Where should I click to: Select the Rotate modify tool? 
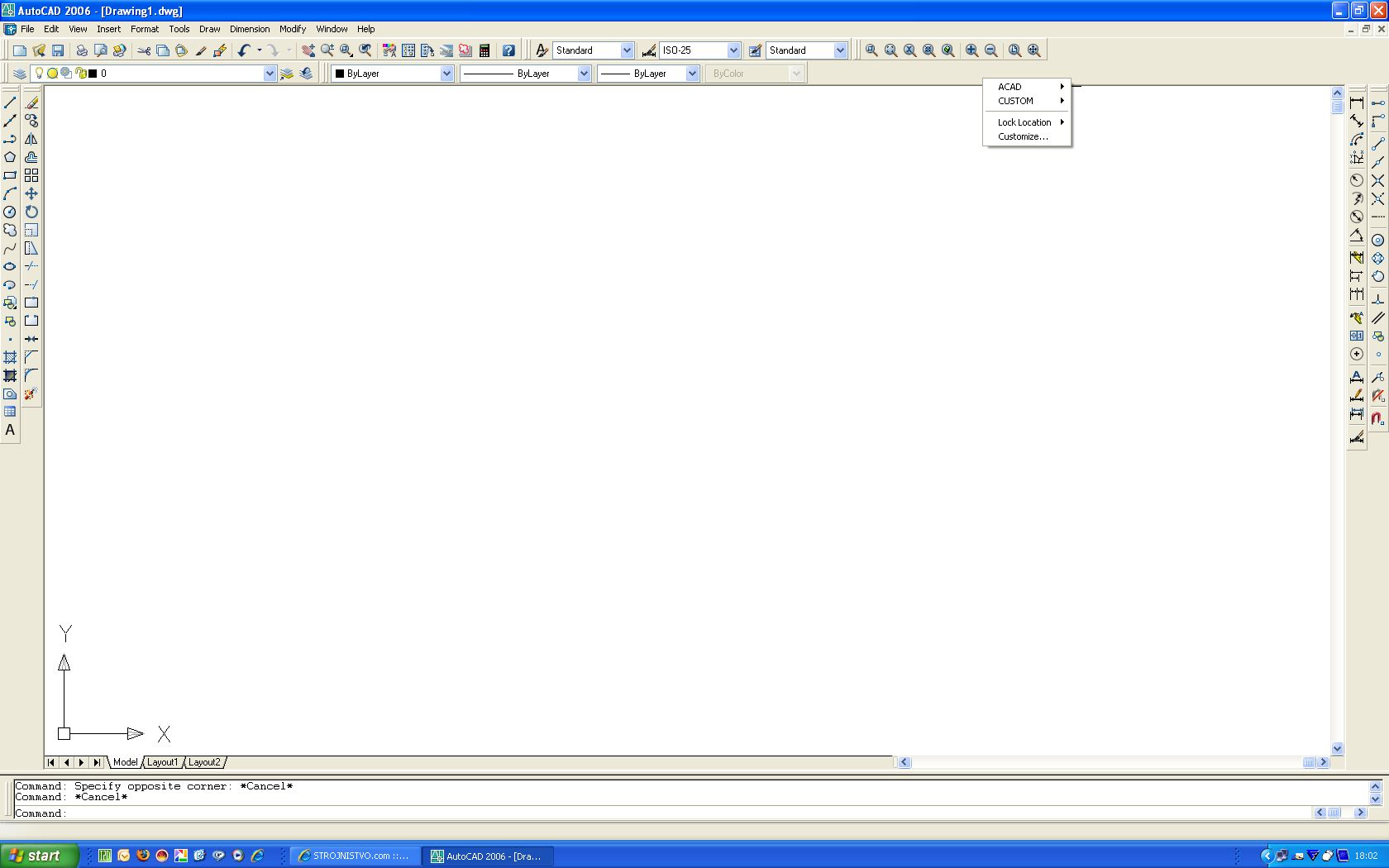[x=31, y=212]
